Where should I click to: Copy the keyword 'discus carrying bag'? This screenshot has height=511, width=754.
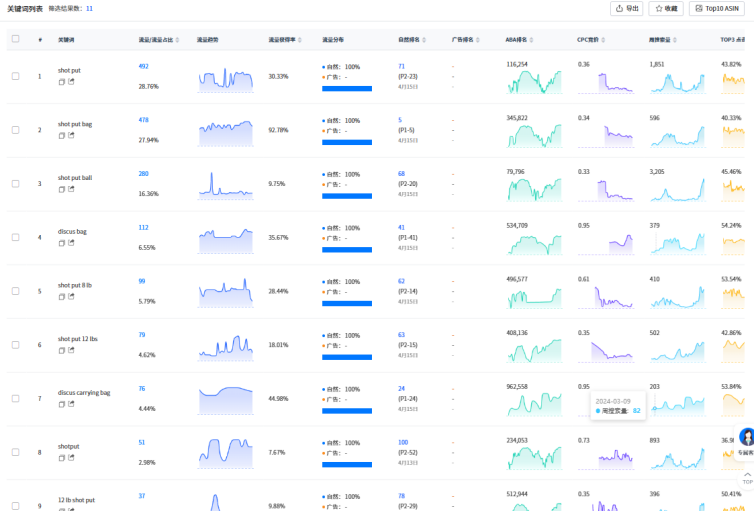tap(62, 405)
